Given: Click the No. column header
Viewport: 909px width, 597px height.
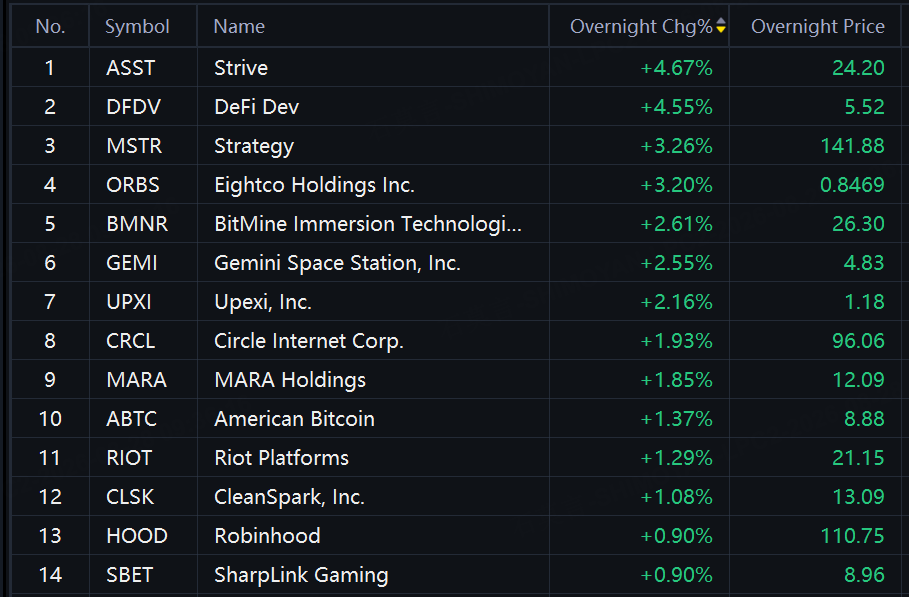Looking at the screenshot, I should pyautogui.click(x=50, y=27).
